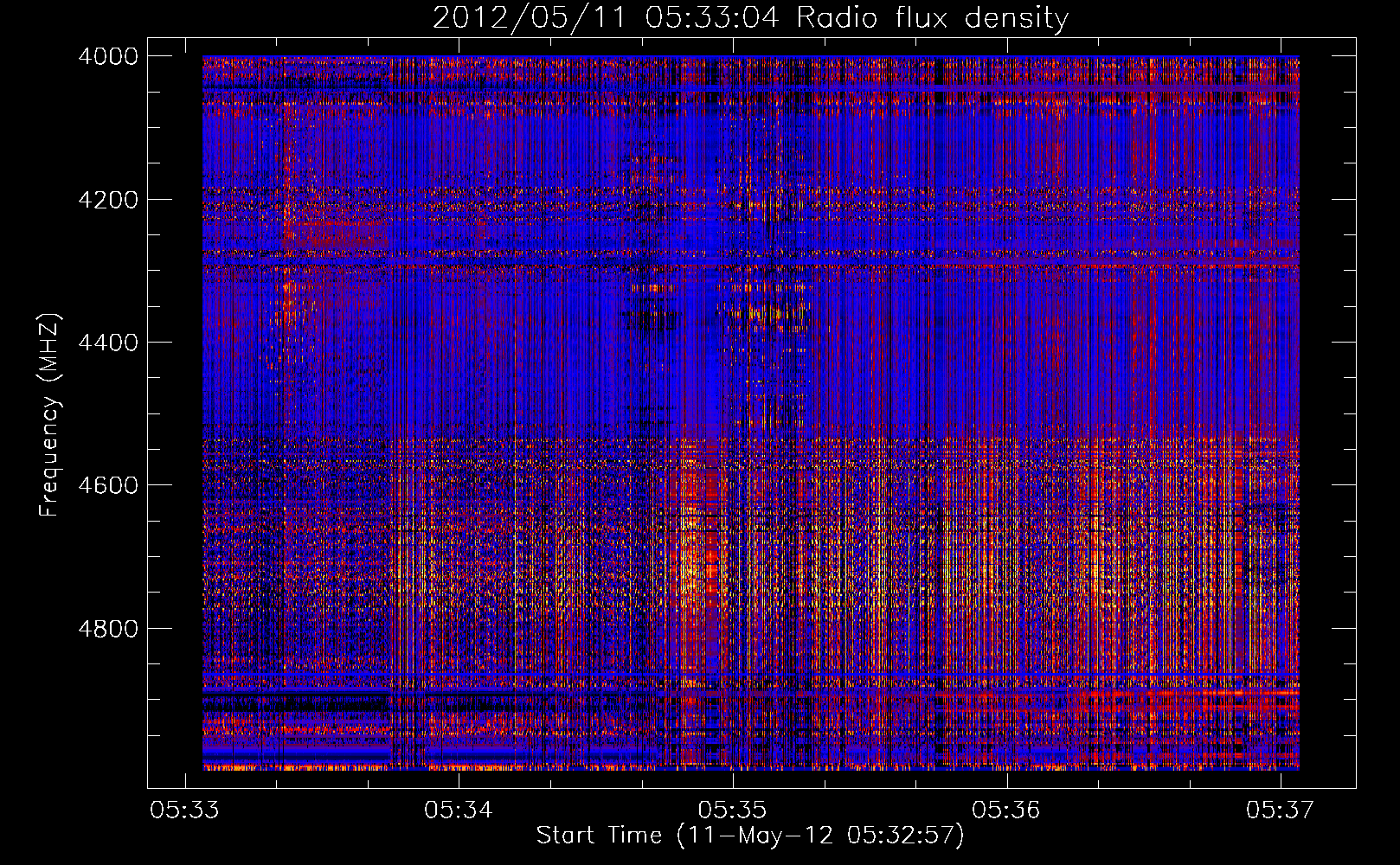Viewport: 1400px width, 865px height.
Task: Click the 05:36 time tick label
Action: [x=1006, y=811]
